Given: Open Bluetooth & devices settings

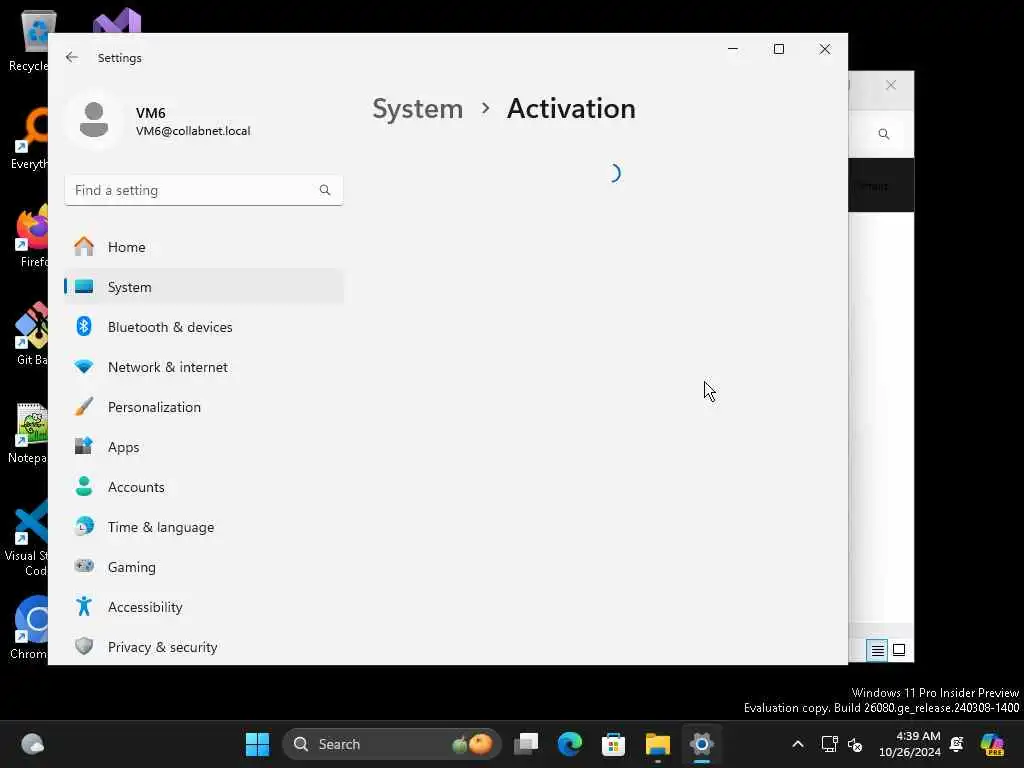Looking at the screenshot, I should click(x=204, y=327).
